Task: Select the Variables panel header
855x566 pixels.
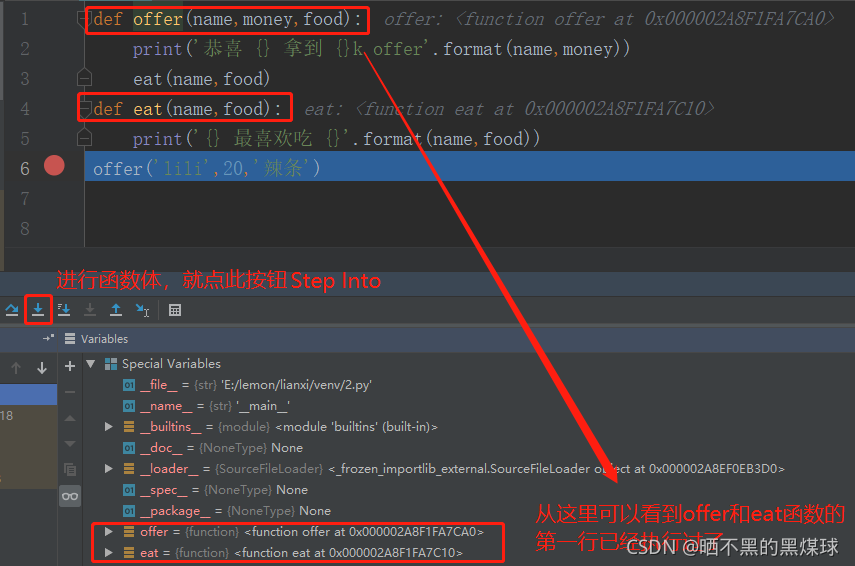Action: pos(104,339)
